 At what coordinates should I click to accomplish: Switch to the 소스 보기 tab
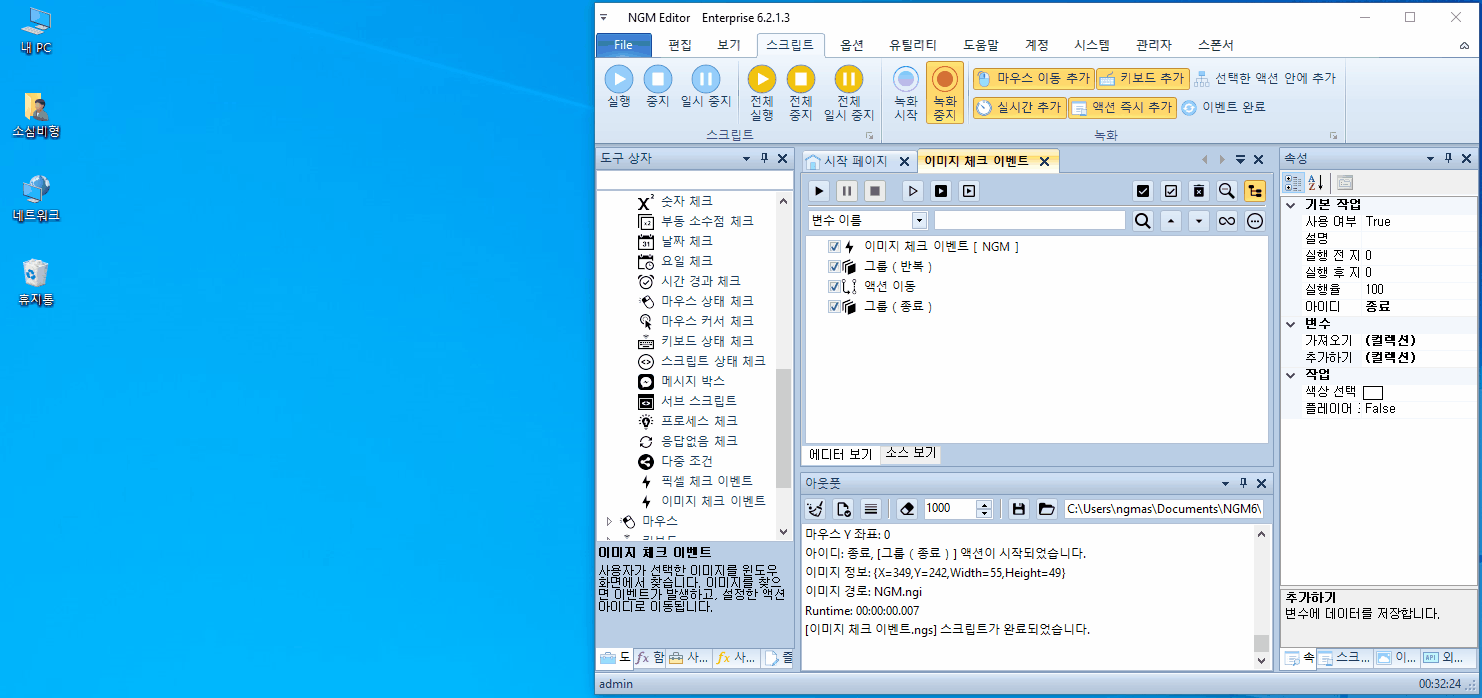point(911,454)
